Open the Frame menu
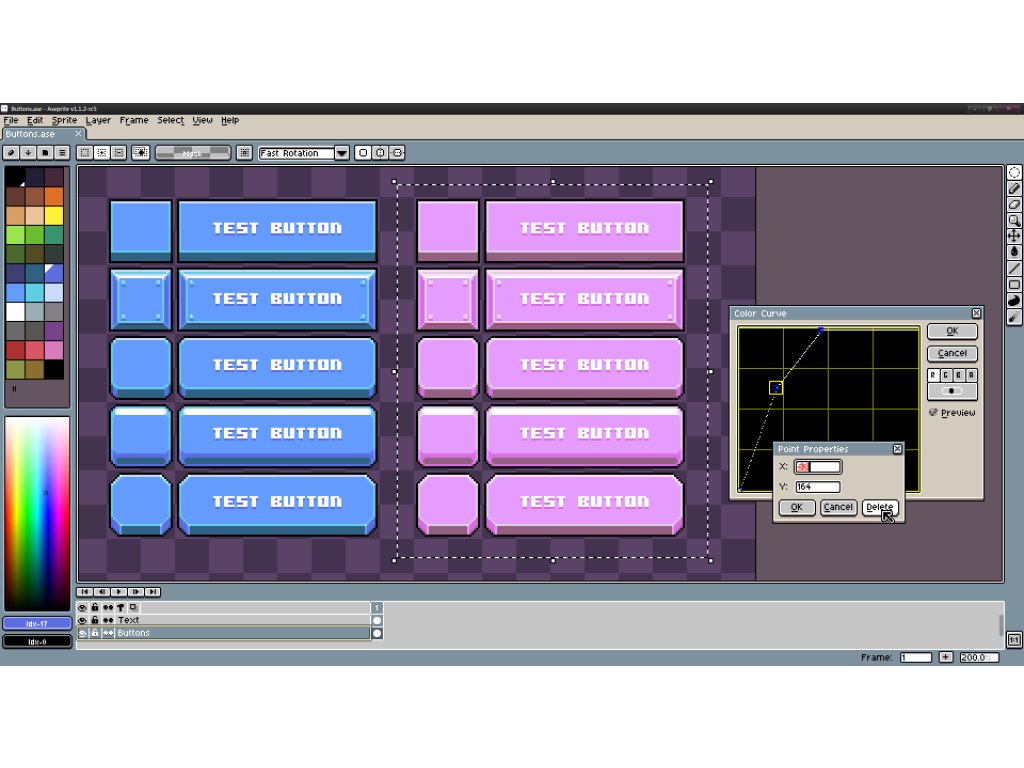Viewport: 1024px width, 768px height. (134, 120)
